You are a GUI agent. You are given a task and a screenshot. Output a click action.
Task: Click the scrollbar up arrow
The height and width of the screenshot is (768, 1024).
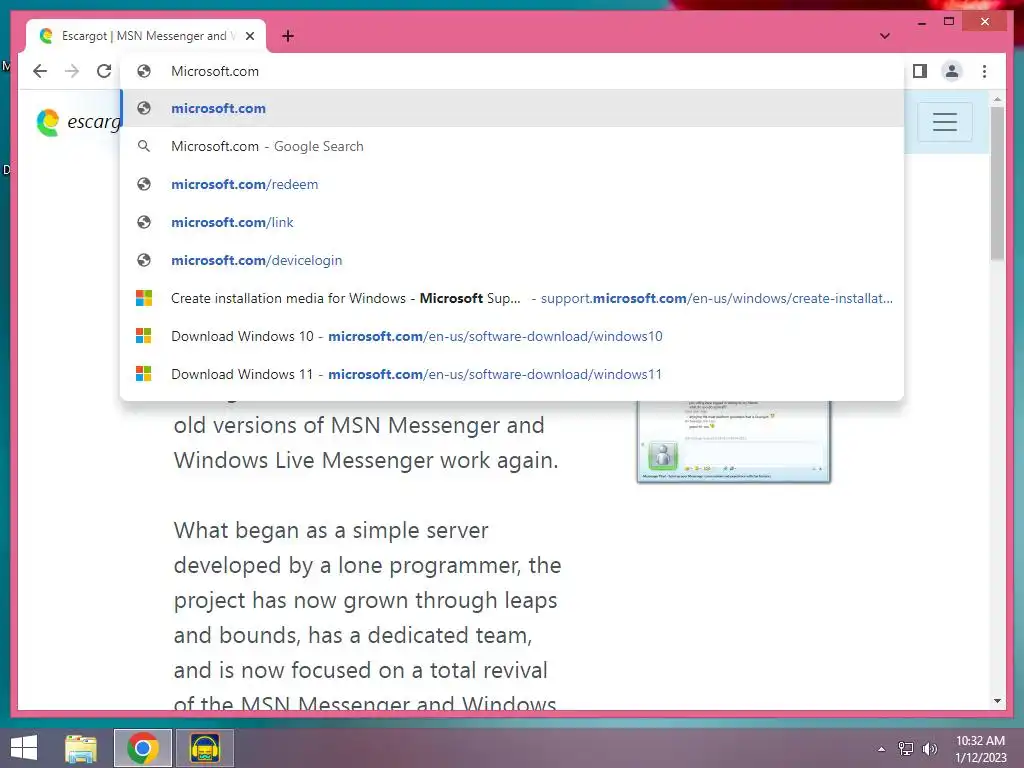tap(997, 99)
